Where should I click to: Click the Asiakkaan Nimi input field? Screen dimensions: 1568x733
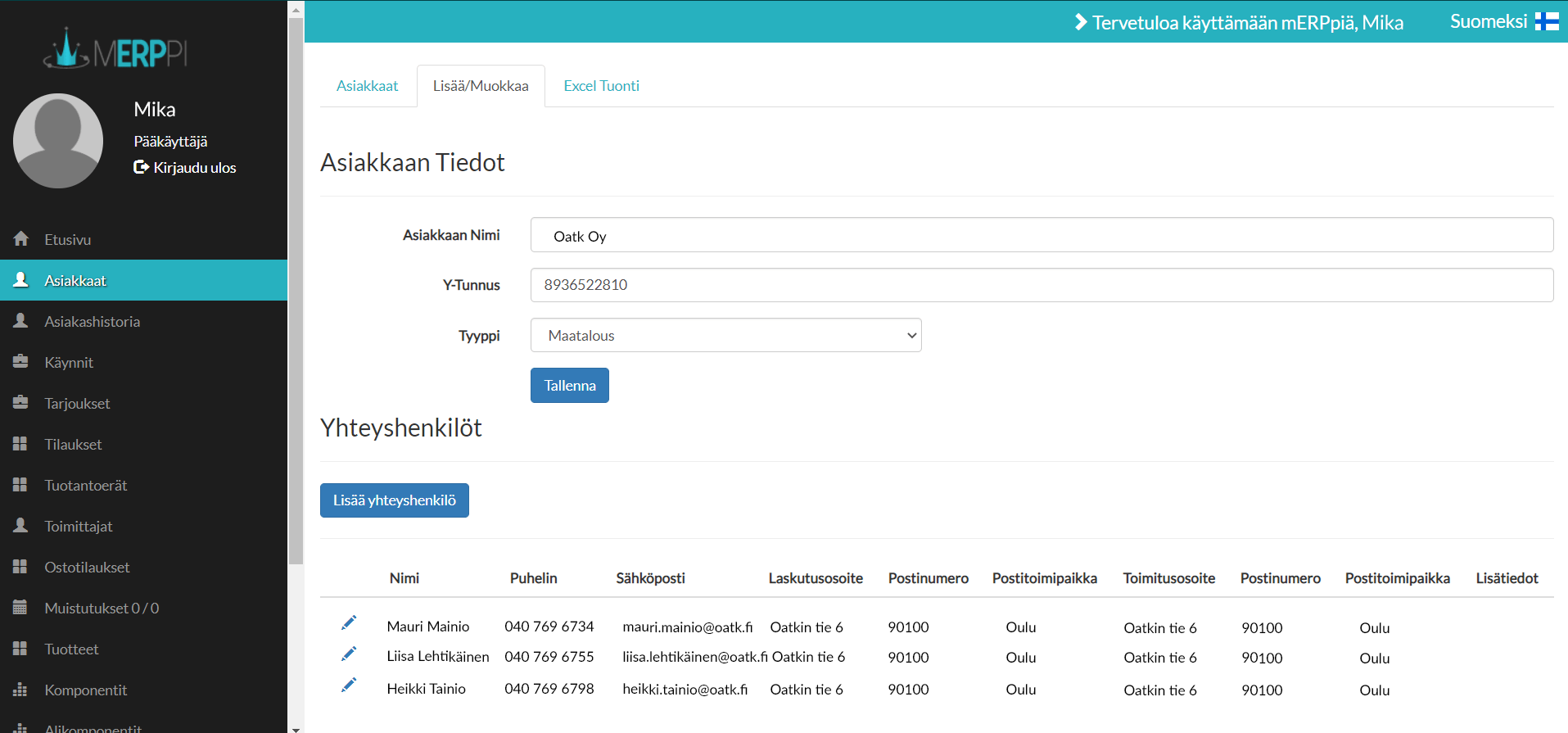click(x=1042, y=235)
